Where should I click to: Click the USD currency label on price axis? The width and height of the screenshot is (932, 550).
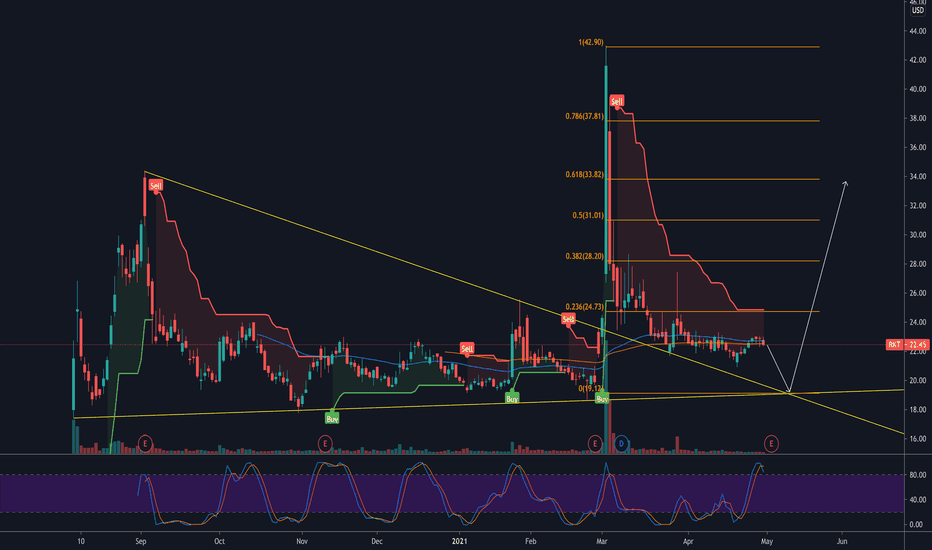point(918,11)
